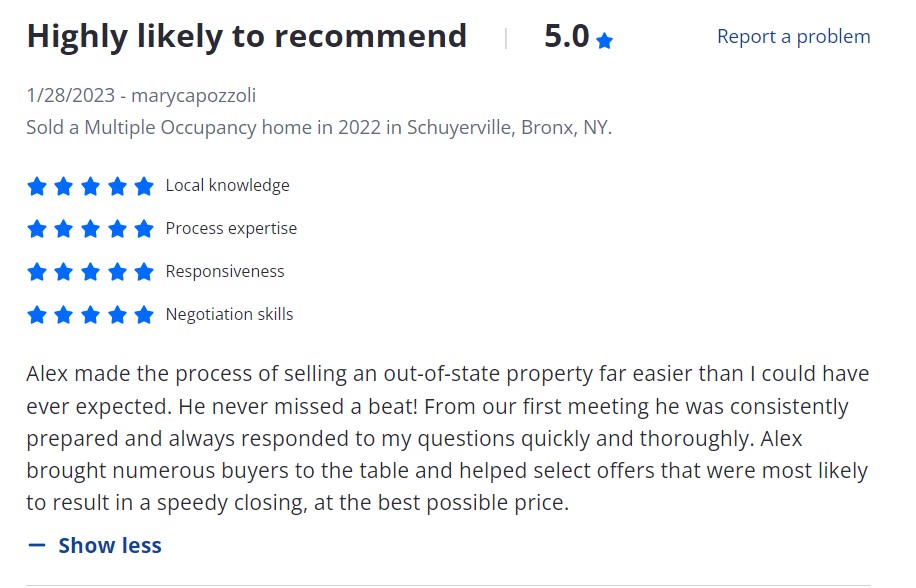Open the Report a problem link
This screenshot has width=916, height=588.
[793, 37]
